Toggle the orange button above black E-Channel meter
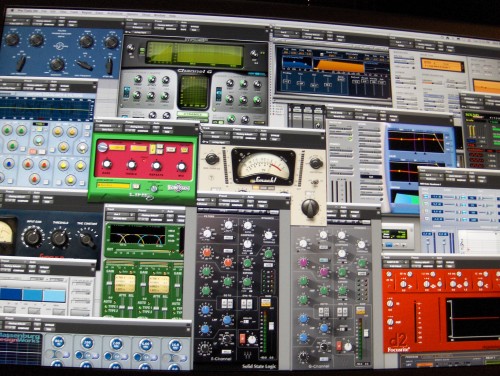 pos(266,302)
